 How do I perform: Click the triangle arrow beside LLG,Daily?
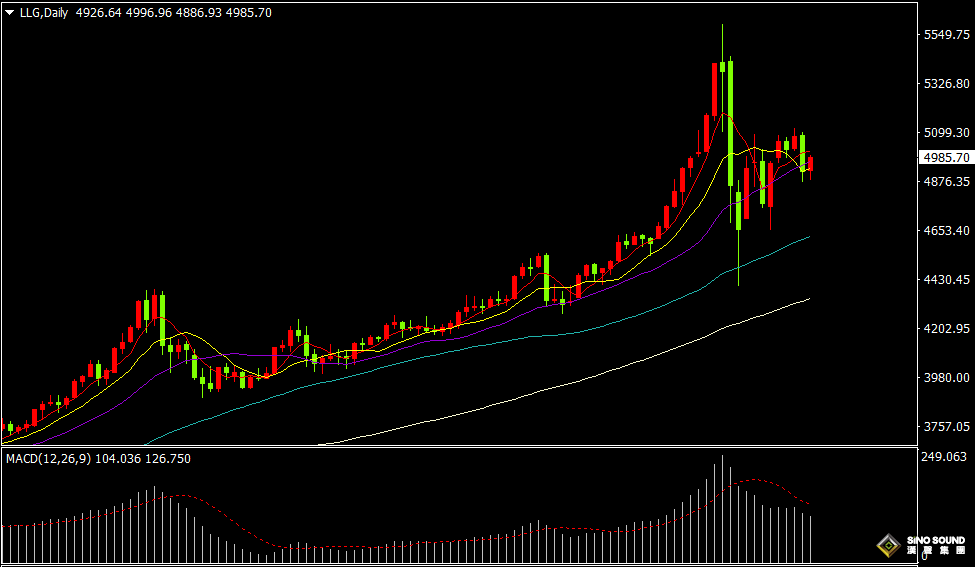(x=9, y=13)
